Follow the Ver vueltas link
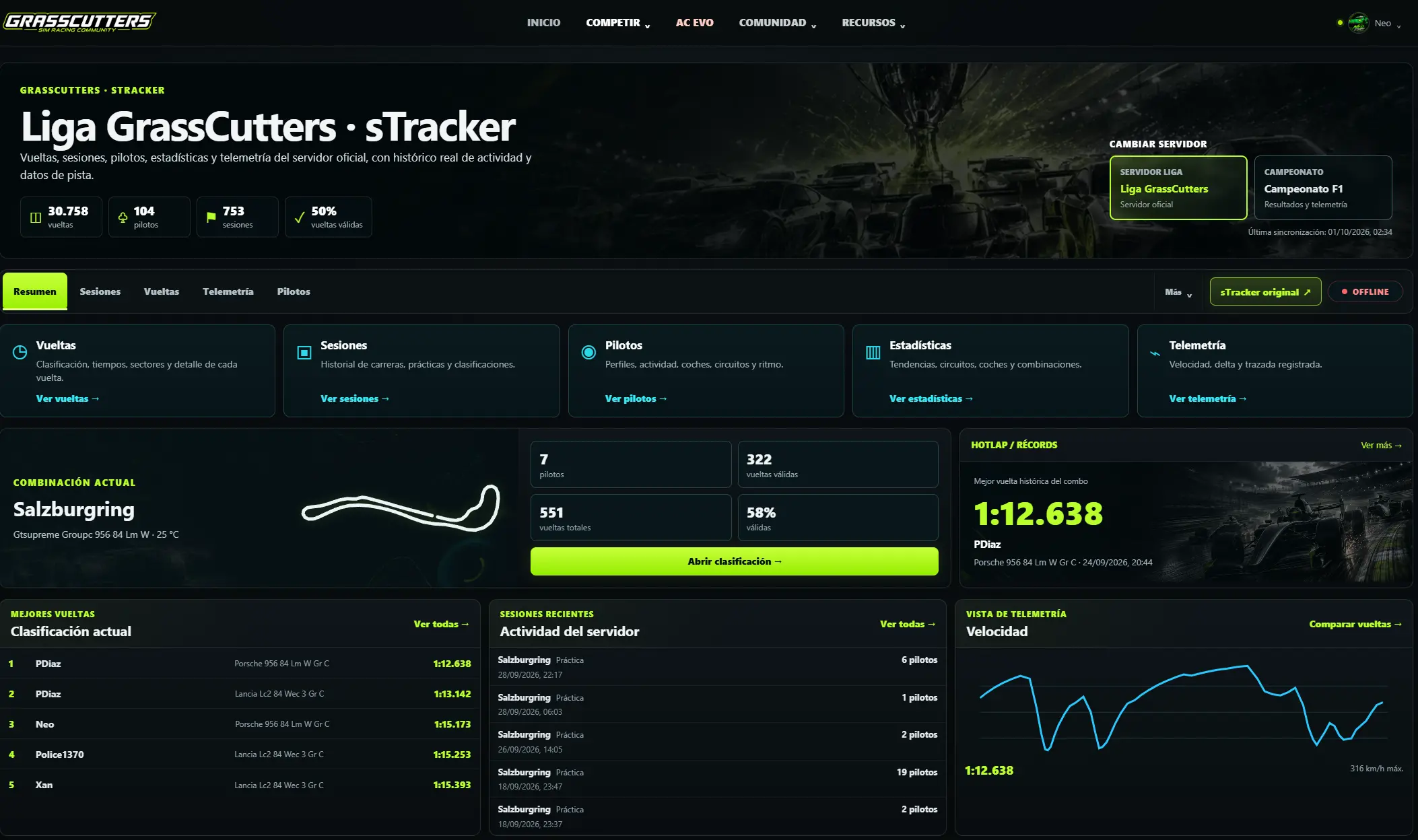Viewport: 1418px width, 840px height. (67, 398)
